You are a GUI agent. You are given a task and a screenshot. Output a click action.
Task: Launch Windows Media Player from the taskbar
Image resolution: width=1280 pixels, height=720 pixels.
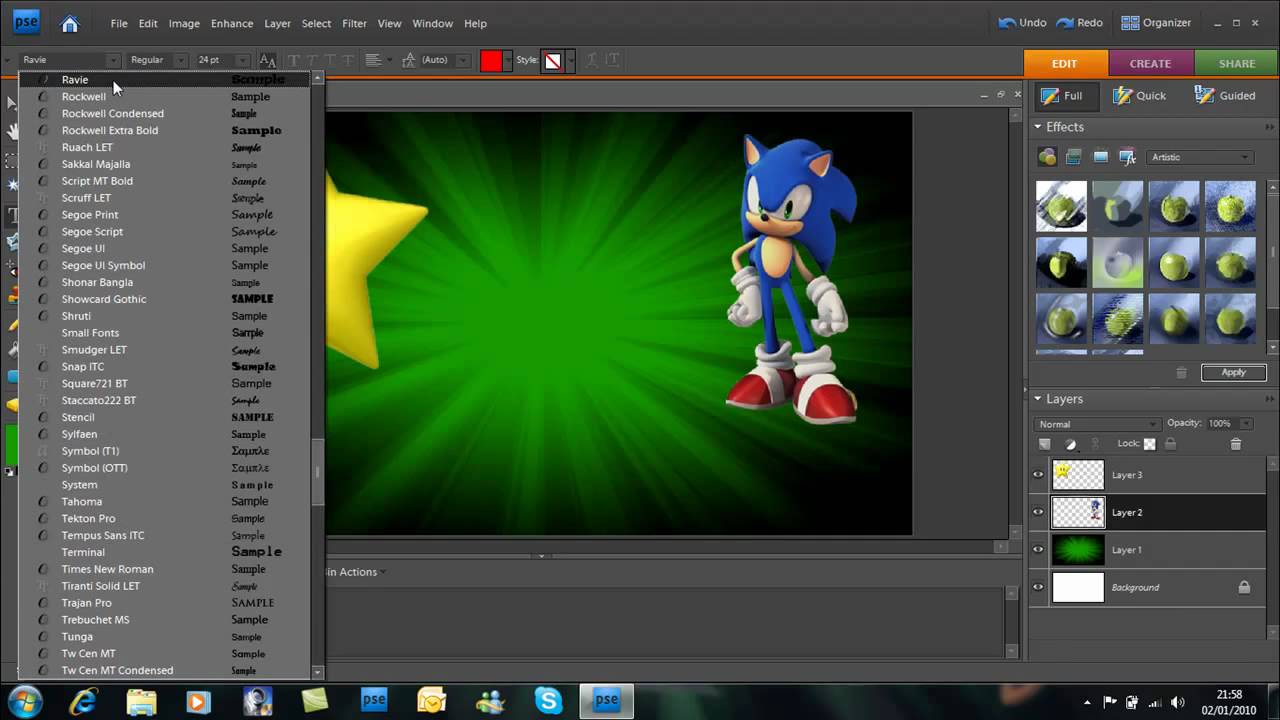pyautogui.click(x=198, y=700)
